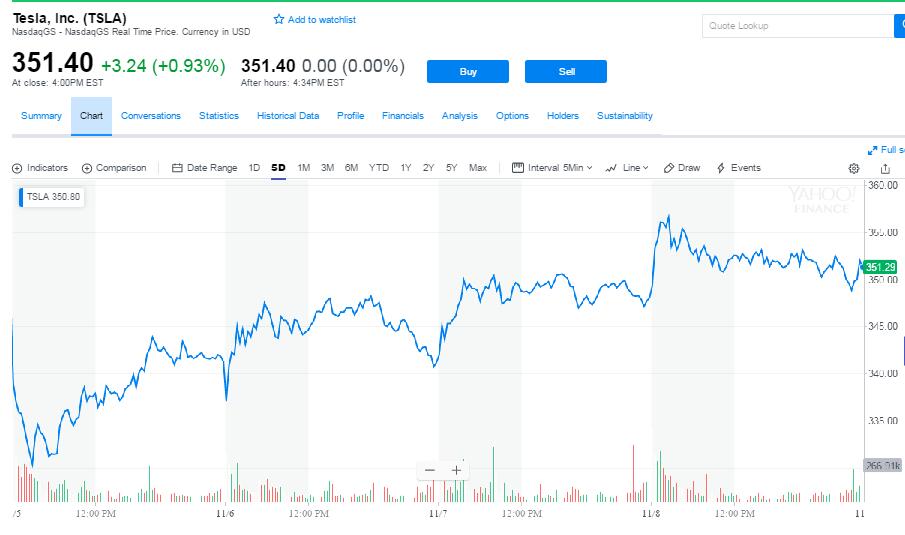Zoom in the chart with plus

(456, 470)
